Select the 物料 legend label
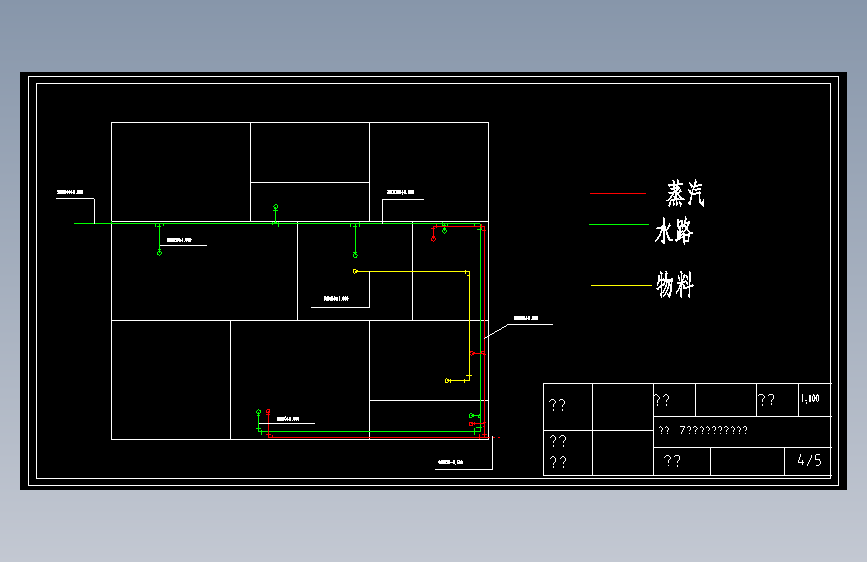The width and height of the screenshot is (867, 562). tap(675, 285)
